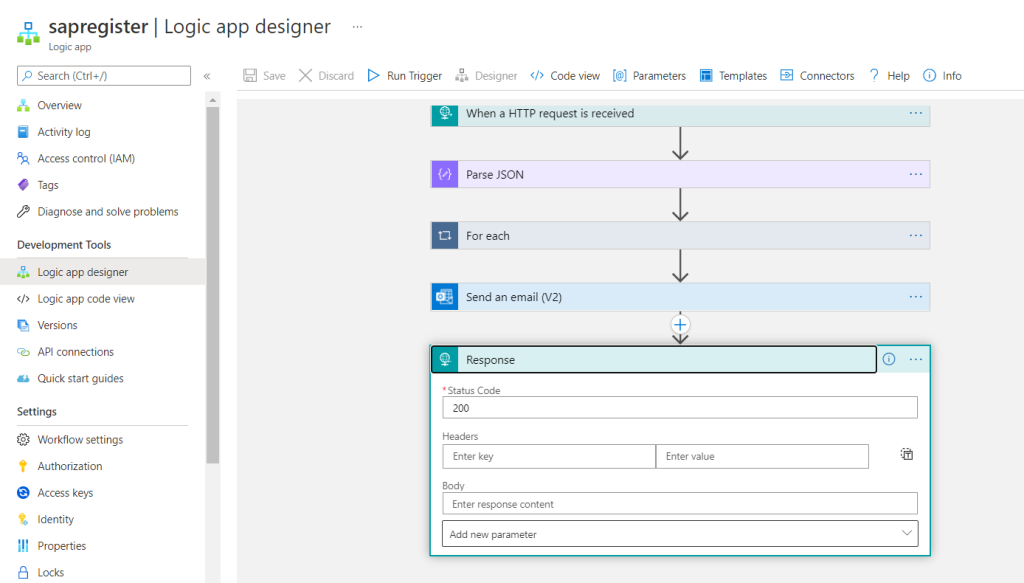The image size is (1024, 583).
Task: Click the Headers value field
Action: point(762,456)
